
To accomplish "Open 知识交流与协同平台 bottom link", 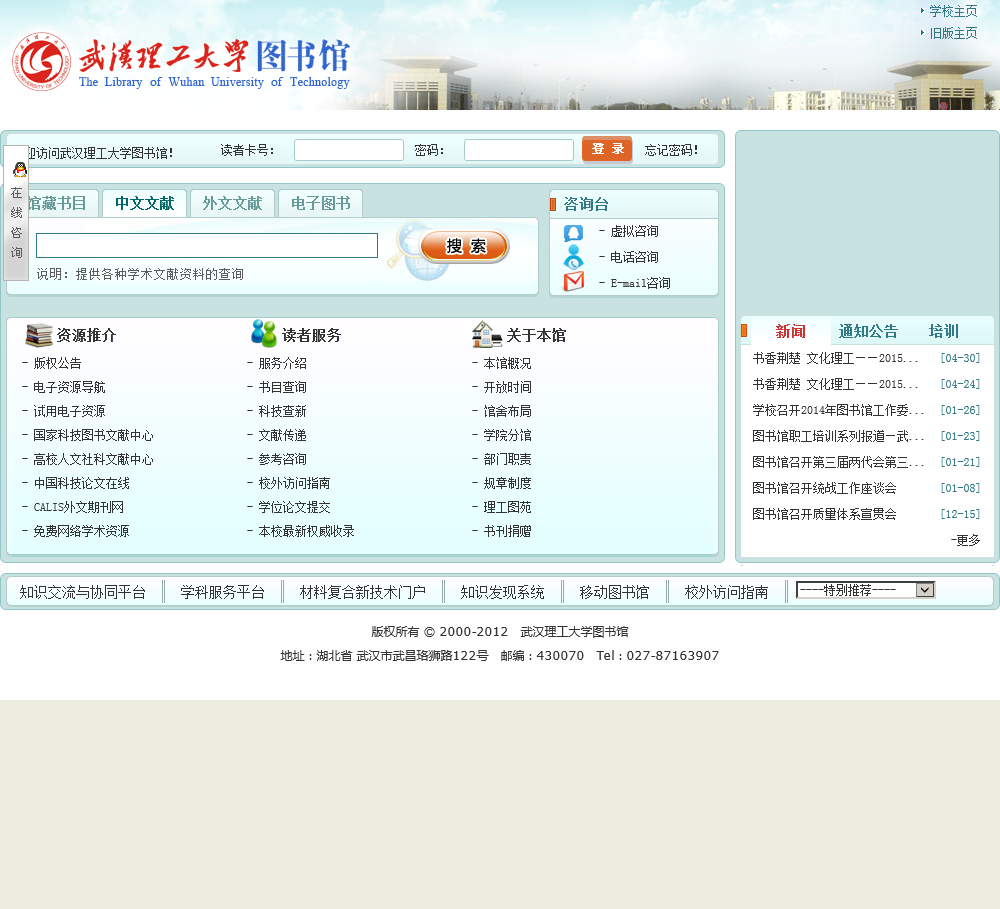I will coord(82,592).
